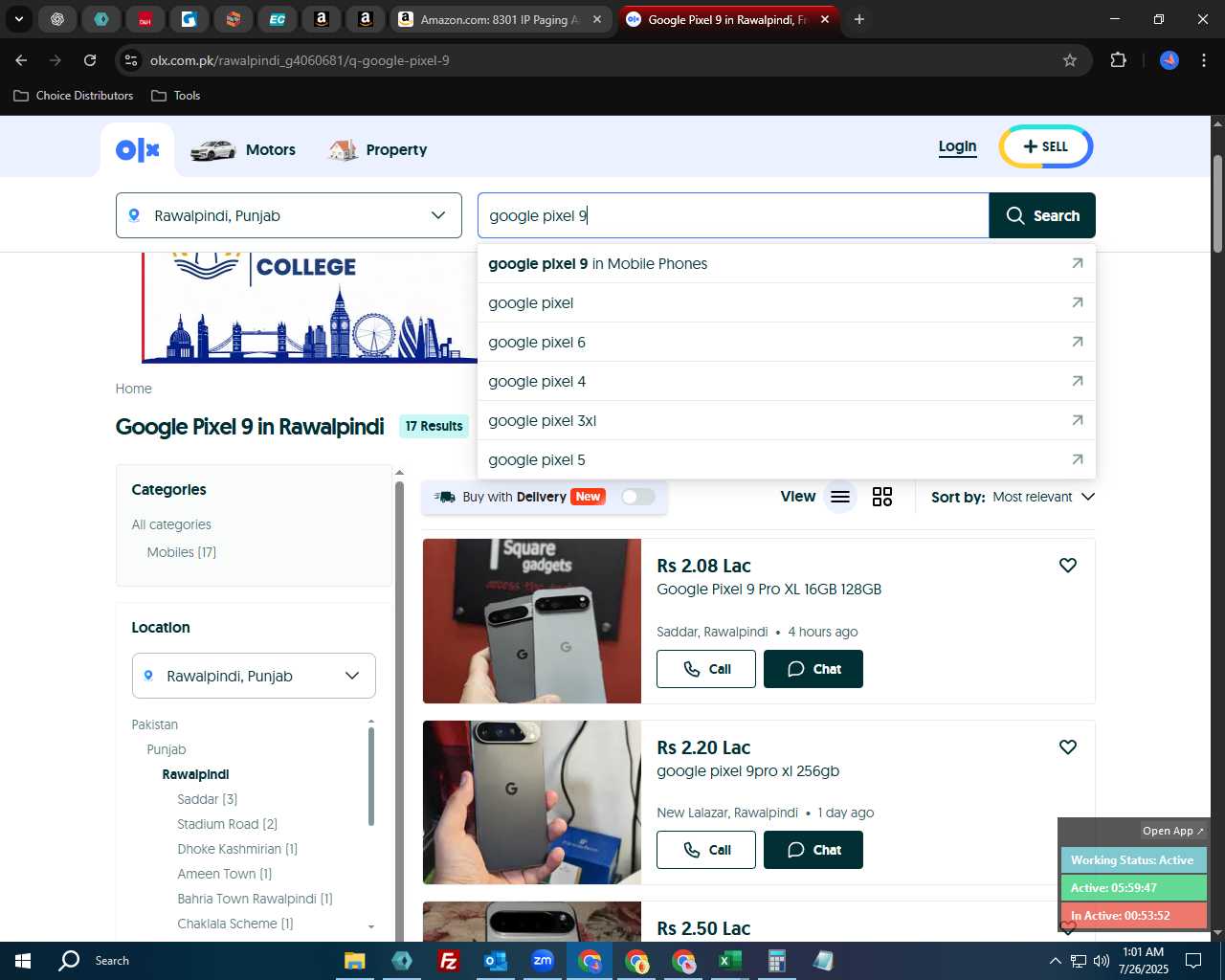
Task: Open the Motors section
Action: tap(243, 150)
